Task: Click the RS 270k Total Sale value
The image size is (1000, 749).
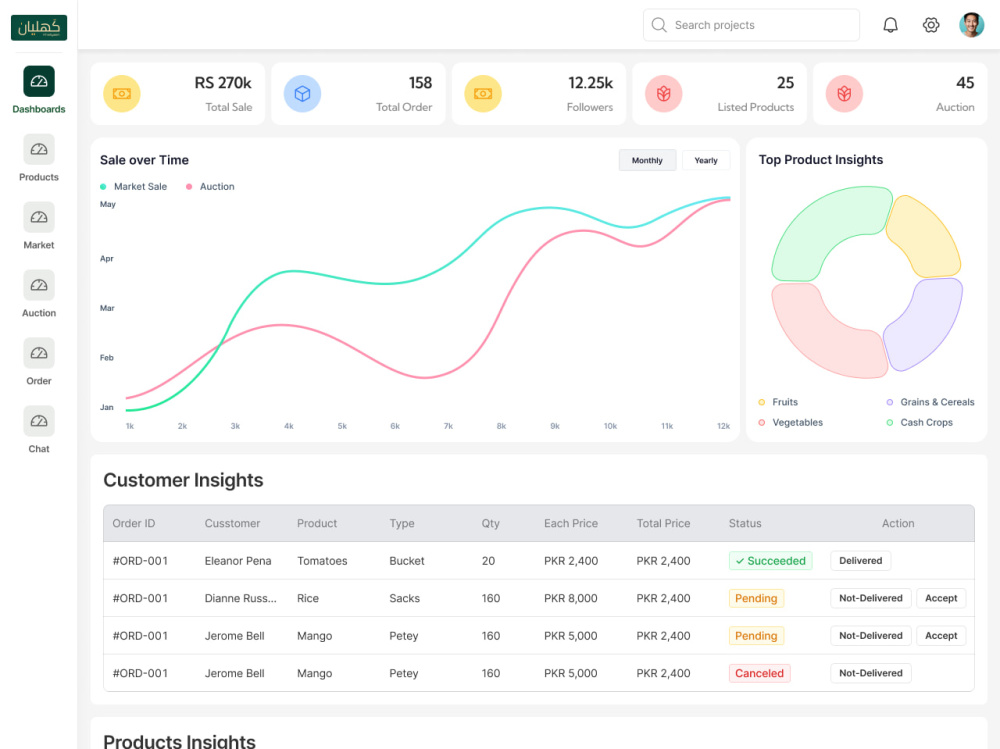Action: tap(223, 83)
